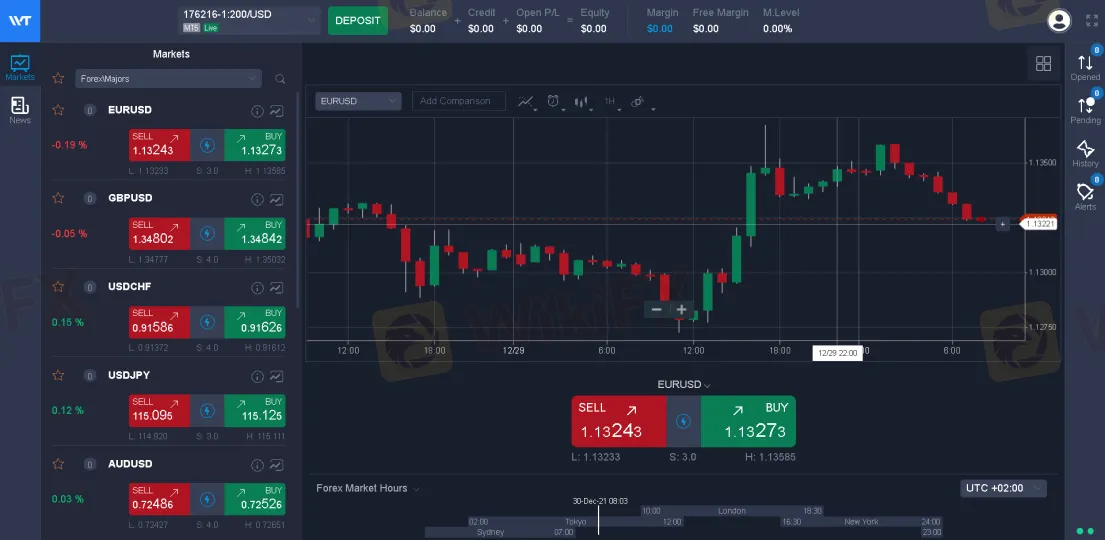Open the 1H timeframe dropdown

click(612, 102)
